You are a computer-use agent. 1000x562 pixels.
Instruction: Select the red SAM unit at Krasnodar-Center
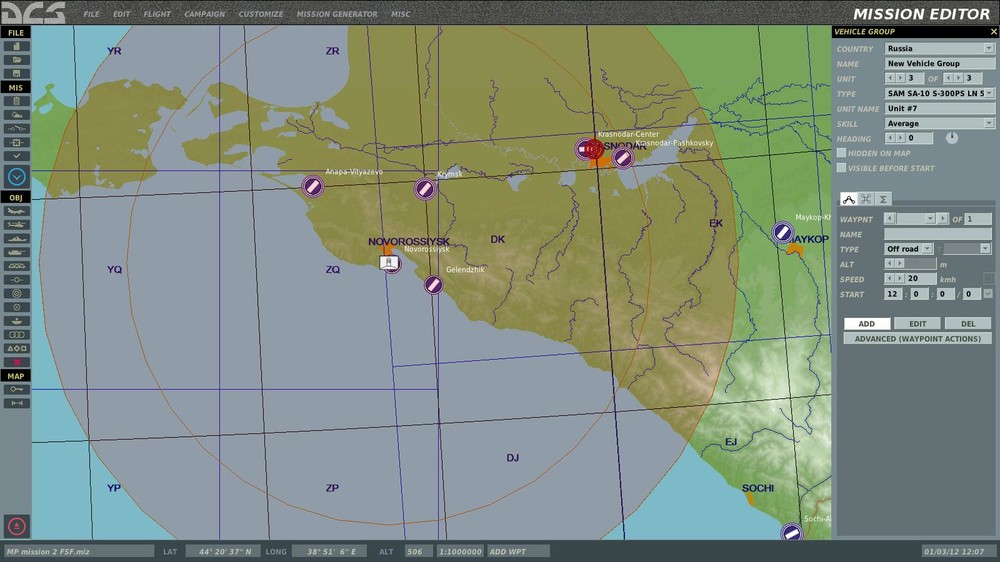tap(593, 149)
